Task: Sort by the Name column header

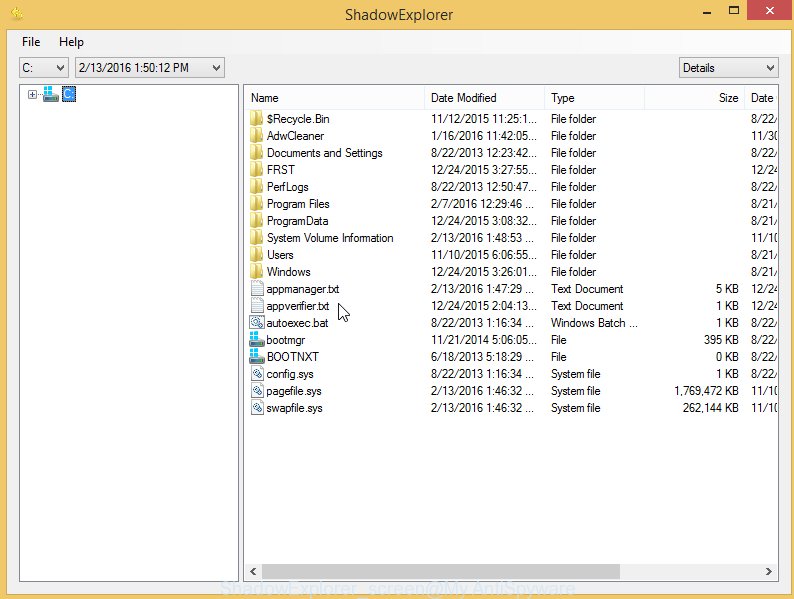Action: (x=333, y=98)
